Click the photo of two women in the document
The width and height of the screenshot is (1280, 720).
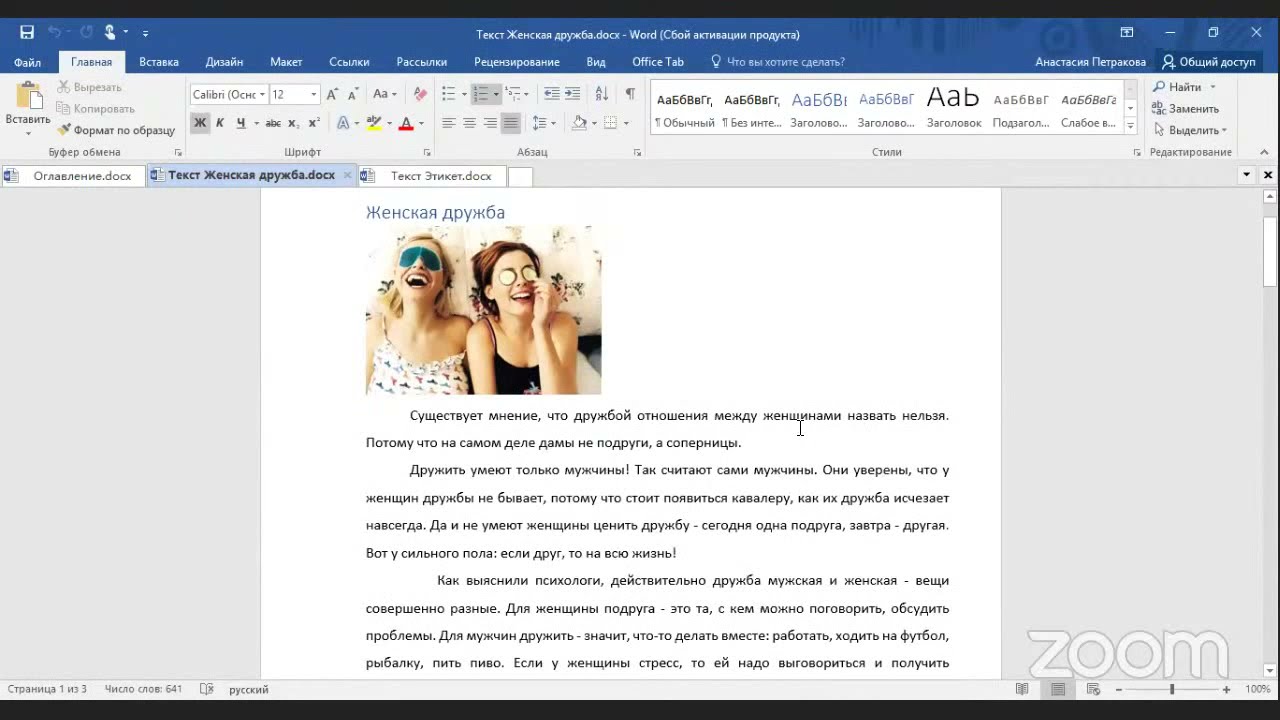[483, 310]
